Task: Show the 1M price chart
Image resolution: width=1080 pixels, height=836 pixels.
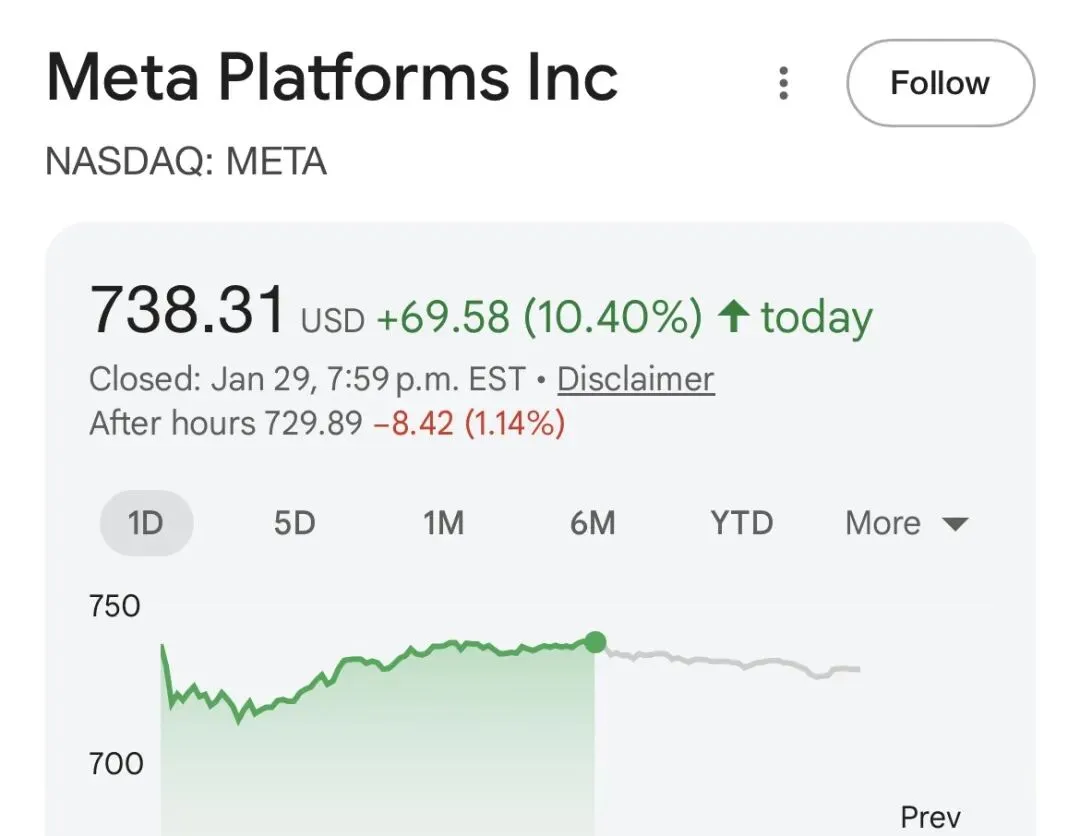Action: point(443,523)
